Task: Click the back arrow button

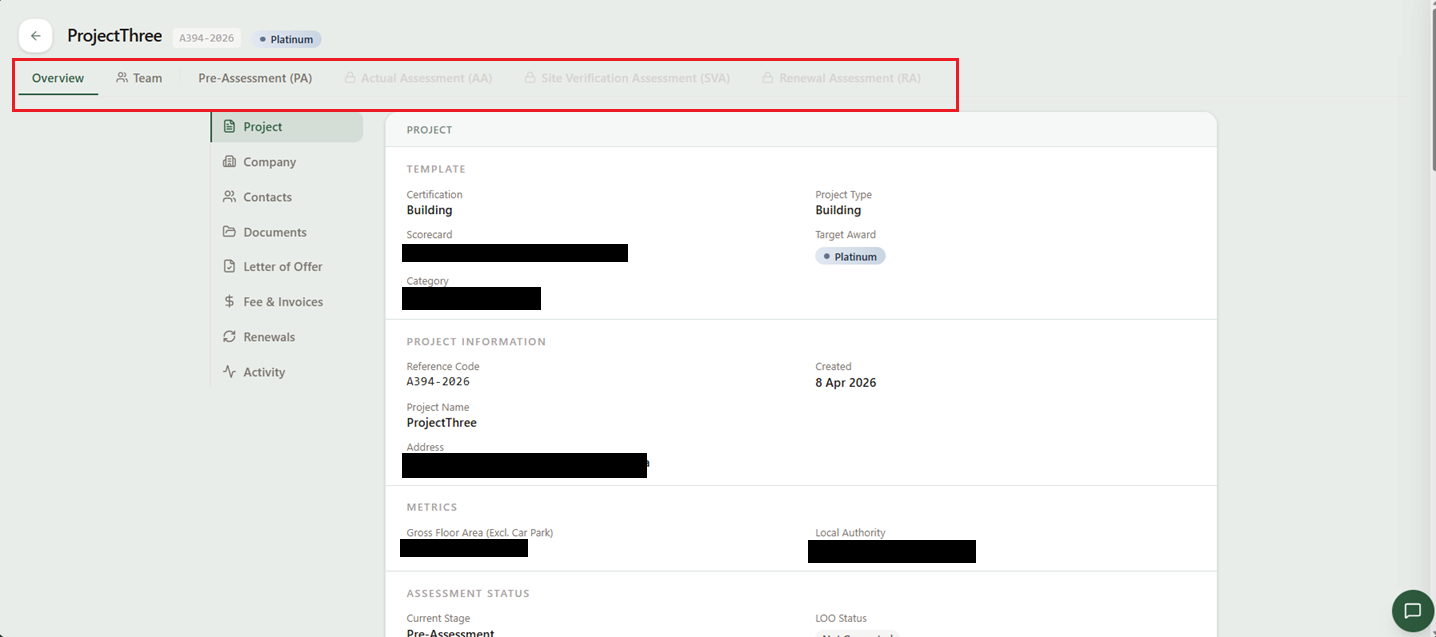Action: pos(35,36)
